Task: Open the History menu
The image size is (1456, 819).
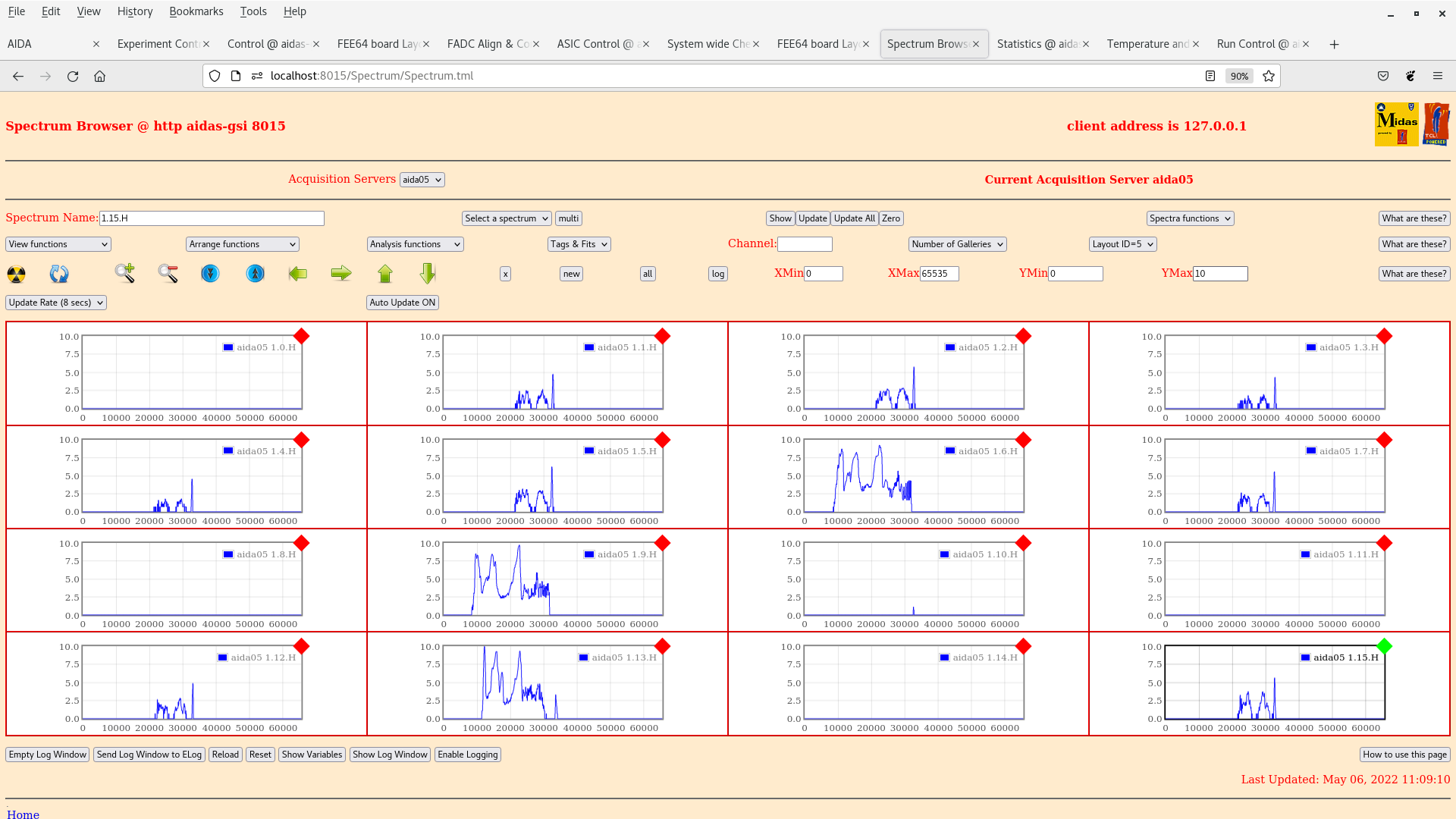Action: coord(135,11)
